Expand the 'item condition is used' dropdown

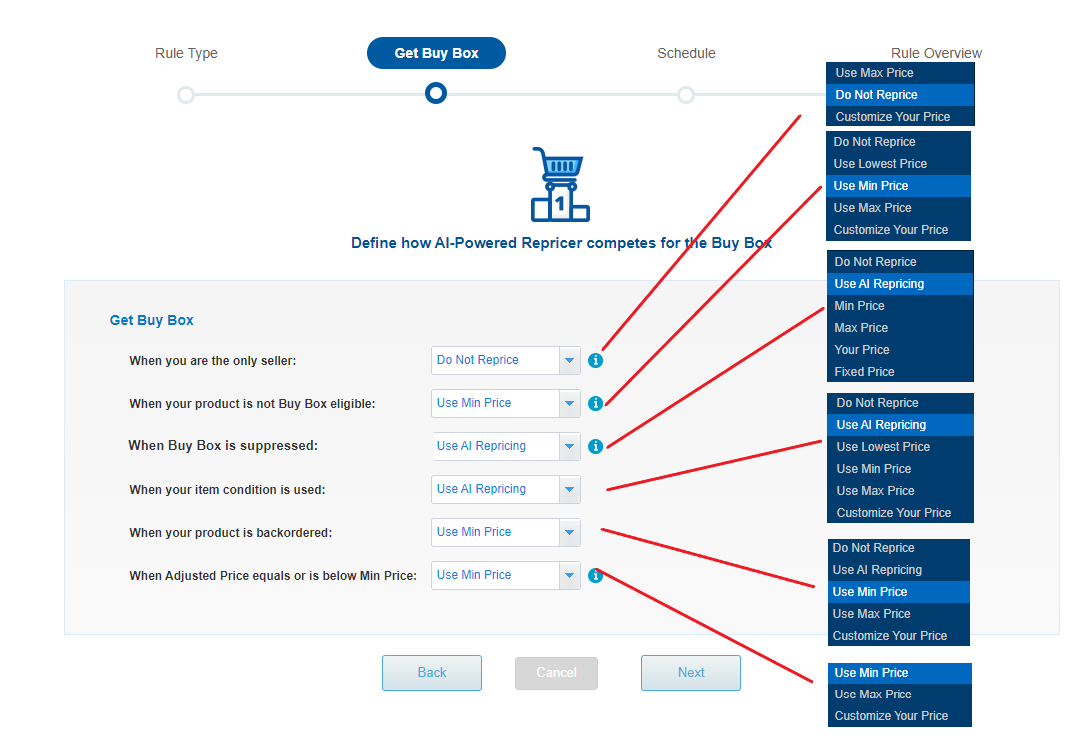505,490
